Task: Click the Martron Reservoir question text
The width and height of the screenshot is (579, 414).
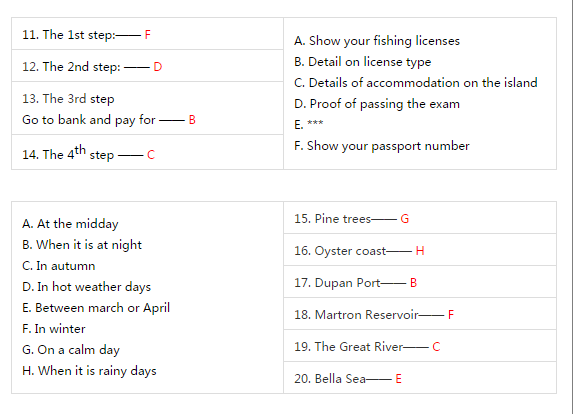Action: 356,315
